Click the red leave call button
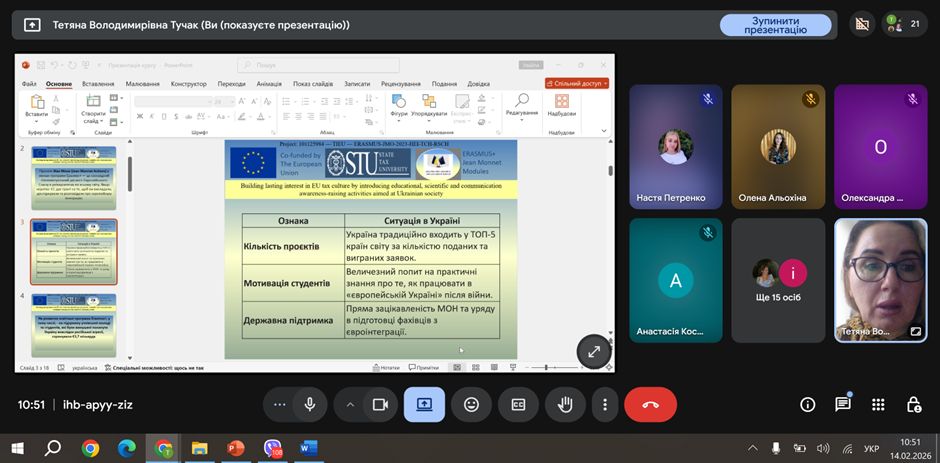 [x=650, y=404]
